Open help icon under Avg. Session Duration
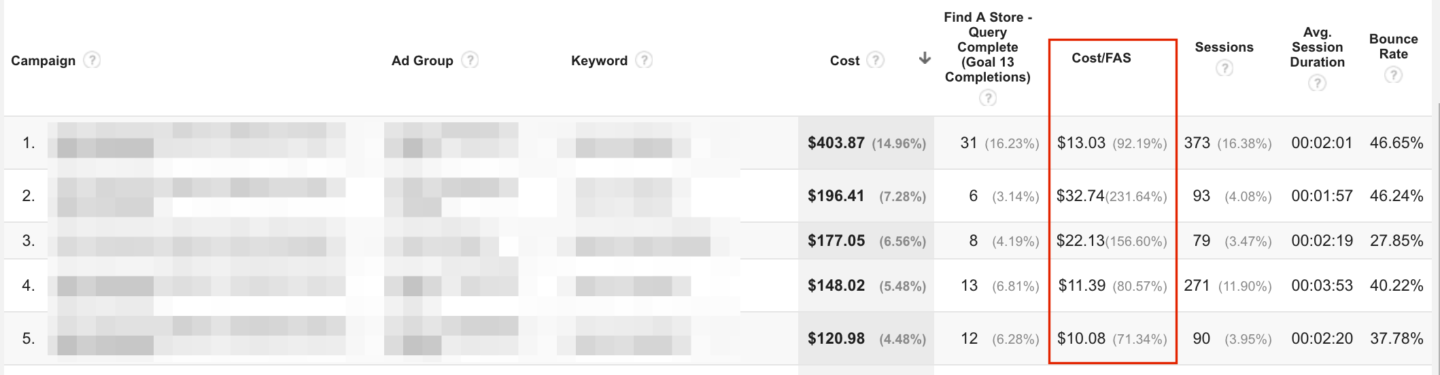 tap(1317, 83)
